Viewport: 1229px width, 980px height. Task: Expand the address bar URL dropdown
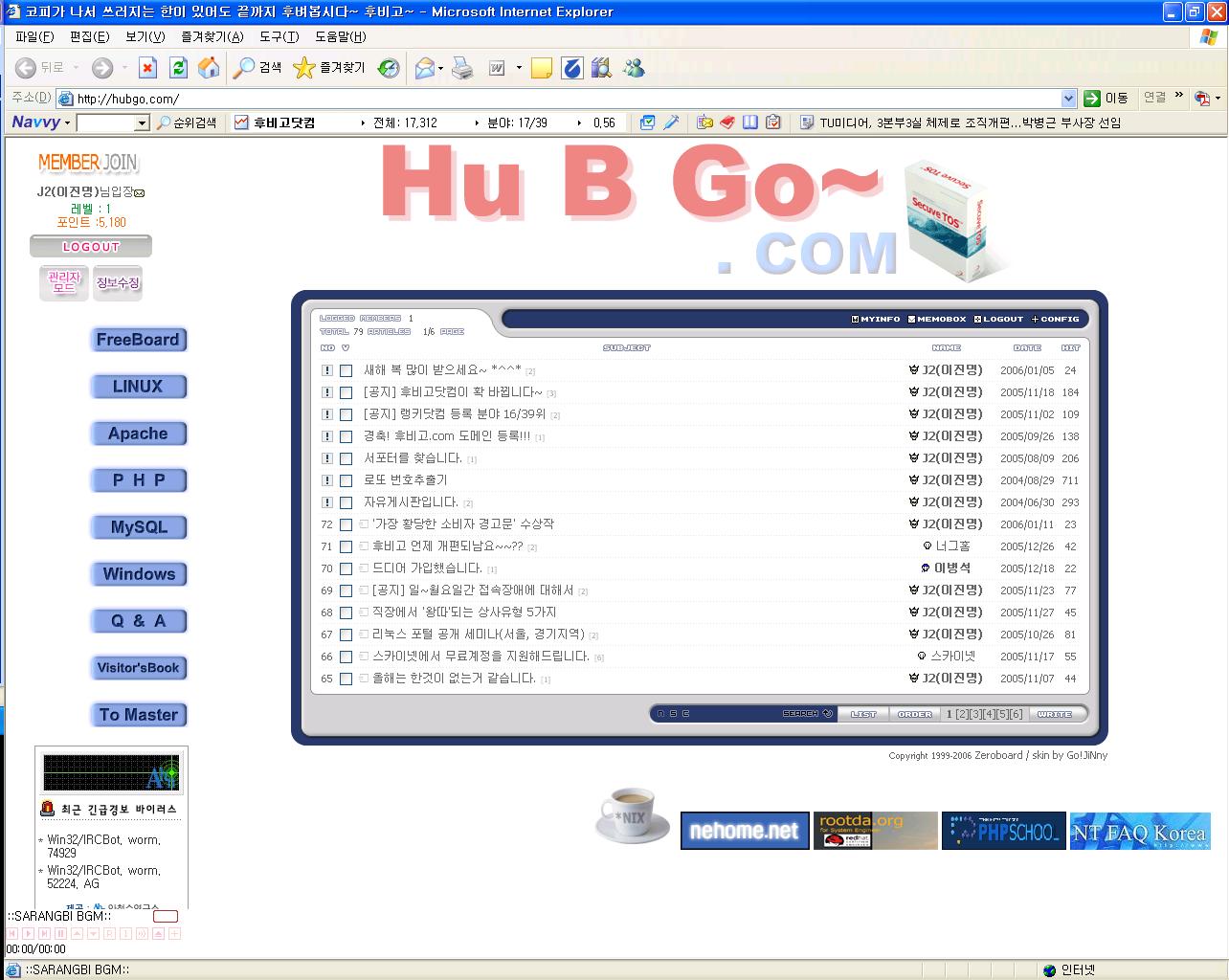pyautogui.click(x=1068, y=99)
